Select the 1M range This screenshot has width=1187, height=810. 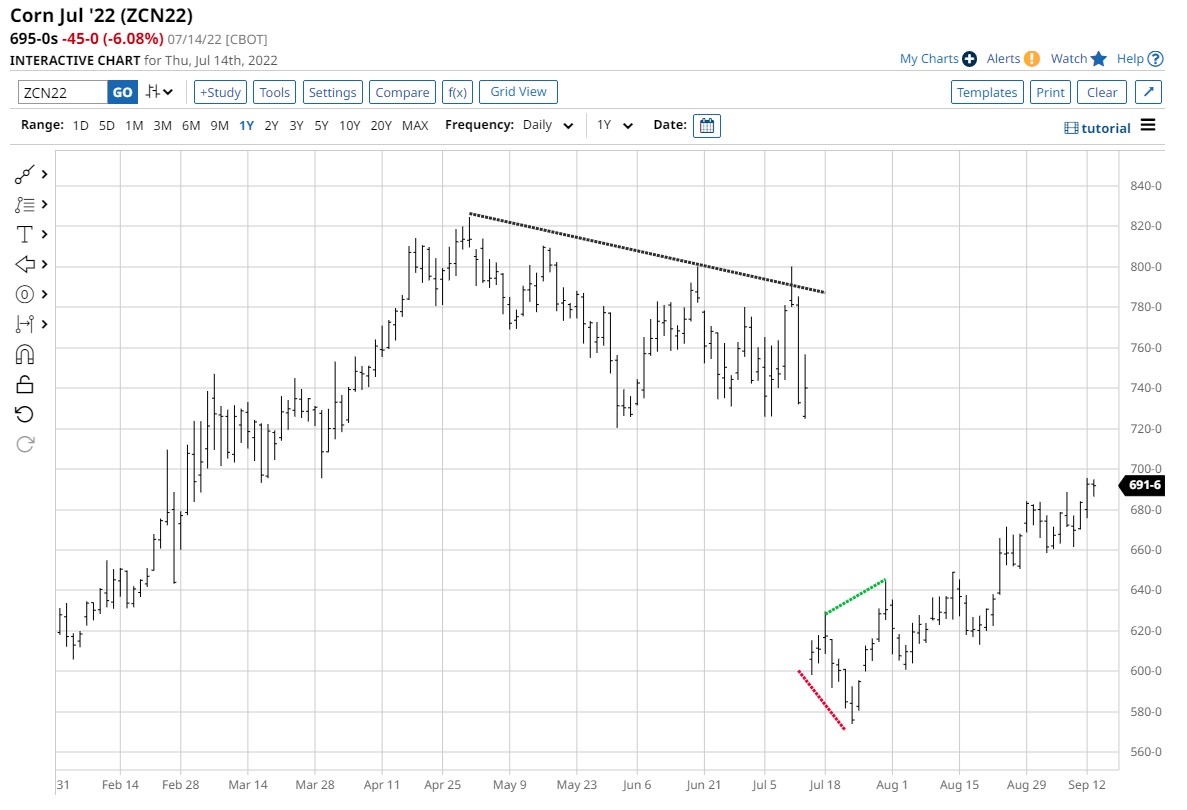[134, 126]
